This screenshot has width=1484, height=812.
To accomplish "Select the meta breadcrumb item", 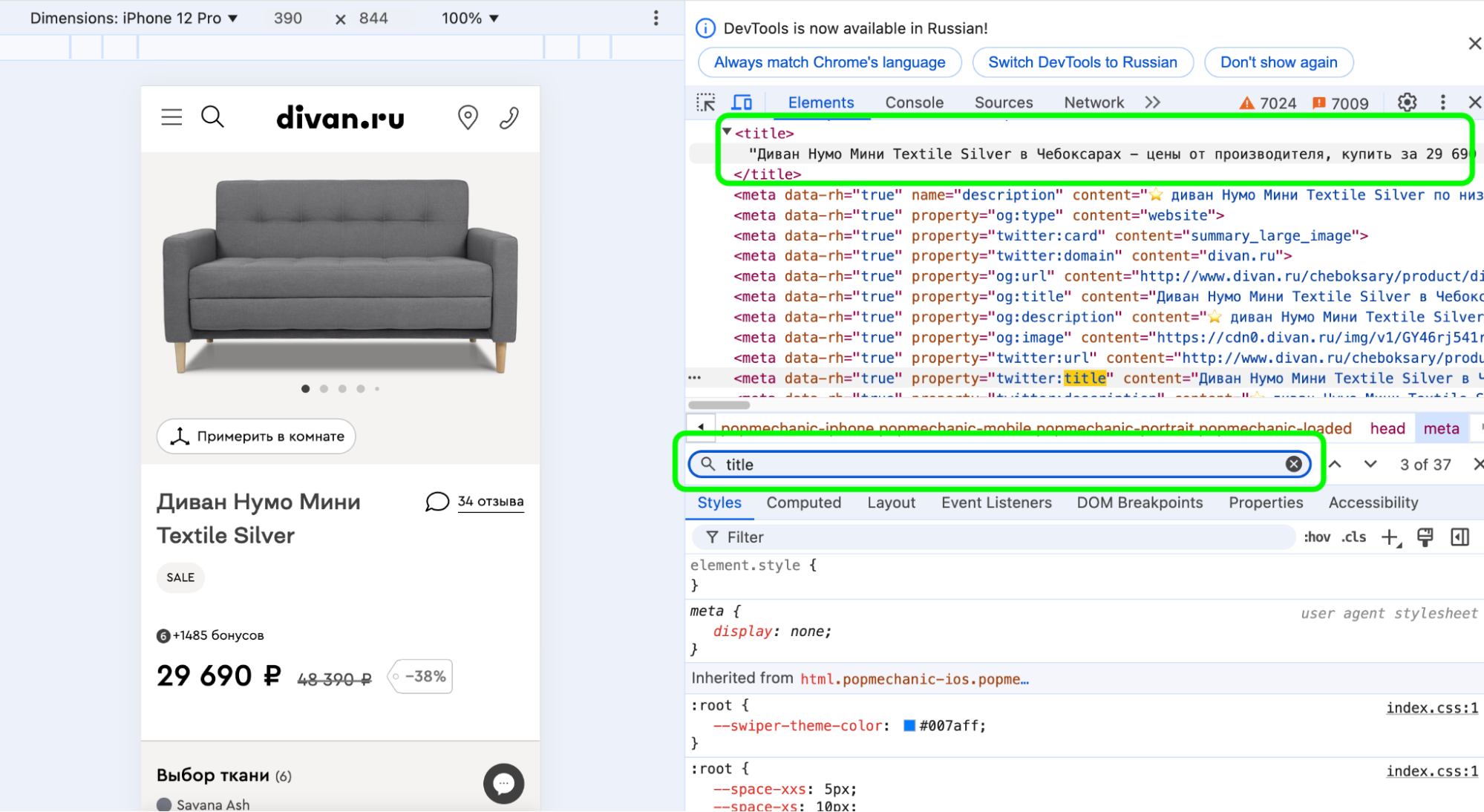I will point(1441,428).
